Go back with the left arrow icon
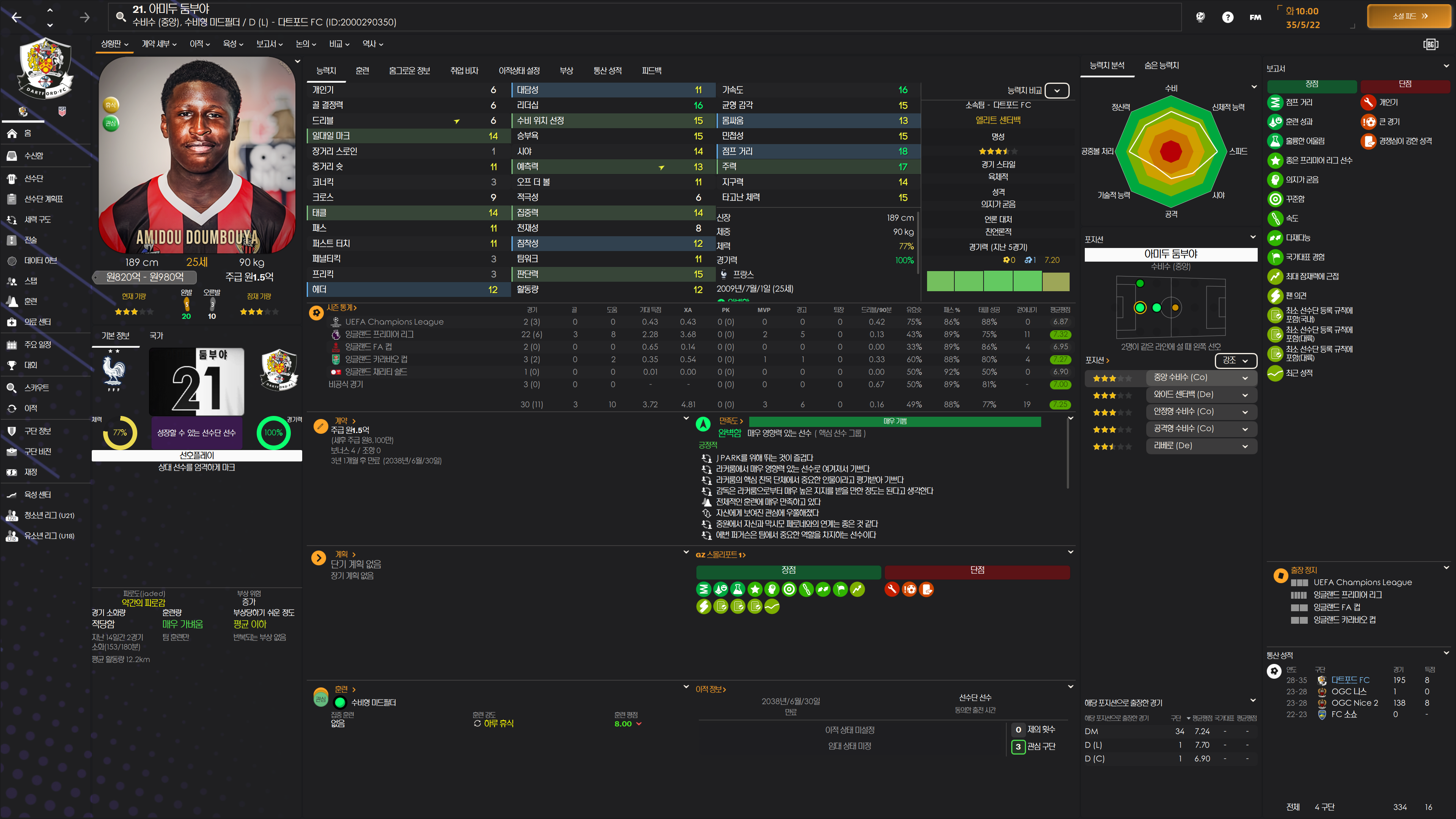 16,17
